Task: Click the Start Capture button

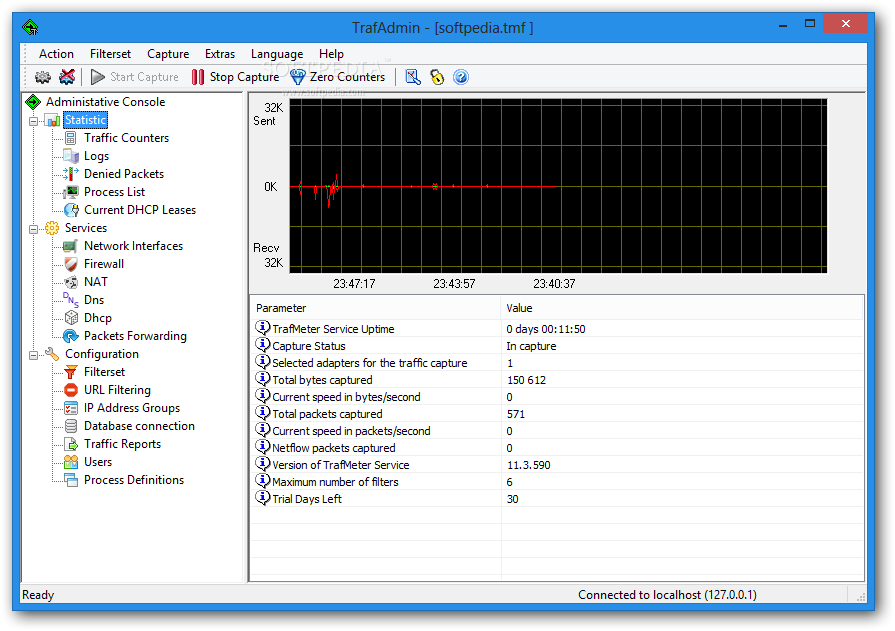Action: [x=135, y=77]
